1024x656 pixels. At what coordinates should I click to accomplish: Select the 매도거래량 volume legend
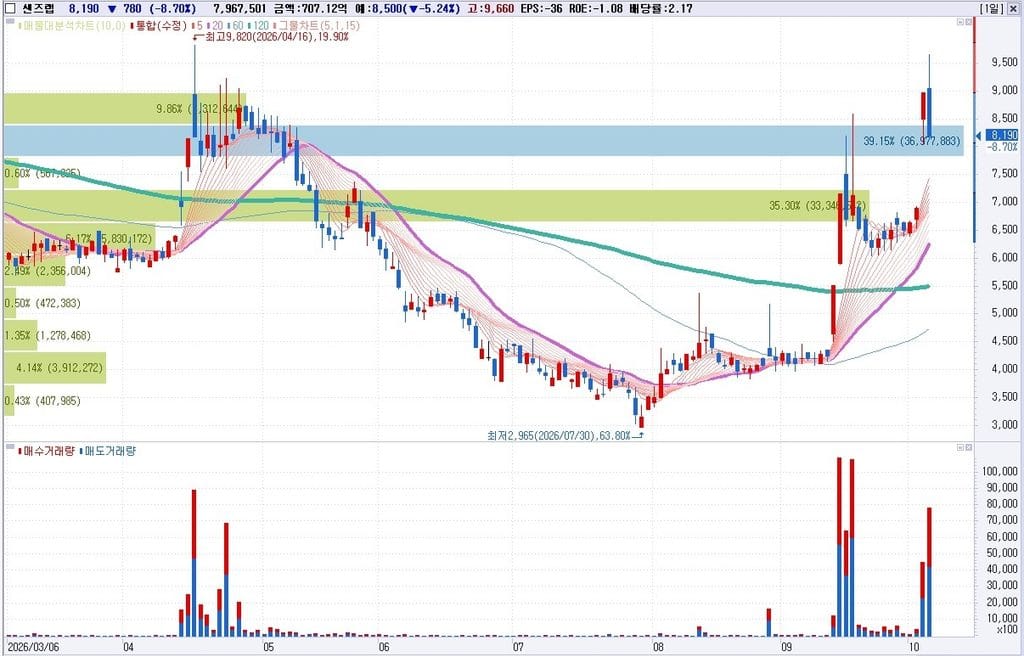(x=107, y=451)
